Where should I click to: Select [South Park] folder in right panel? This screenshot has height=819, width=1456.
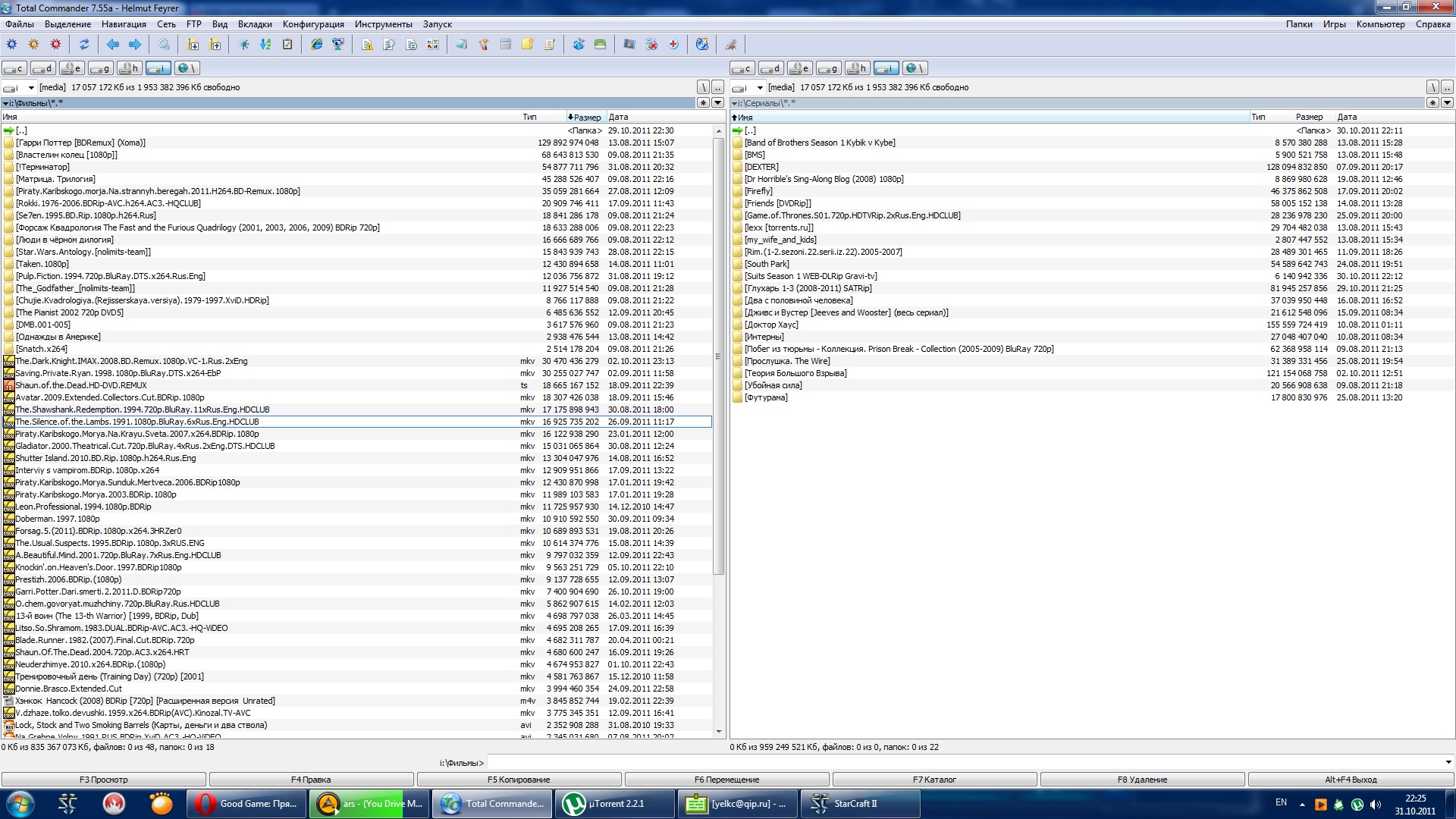tap(1092, 264)
